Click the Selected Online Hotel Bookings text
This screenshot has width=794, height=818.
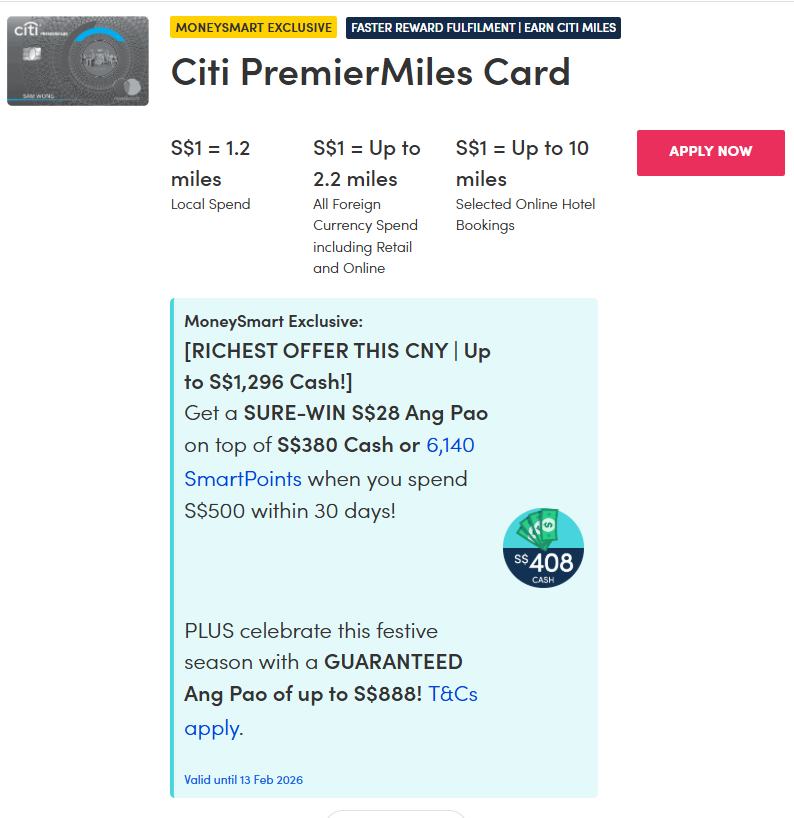[525, 214]
